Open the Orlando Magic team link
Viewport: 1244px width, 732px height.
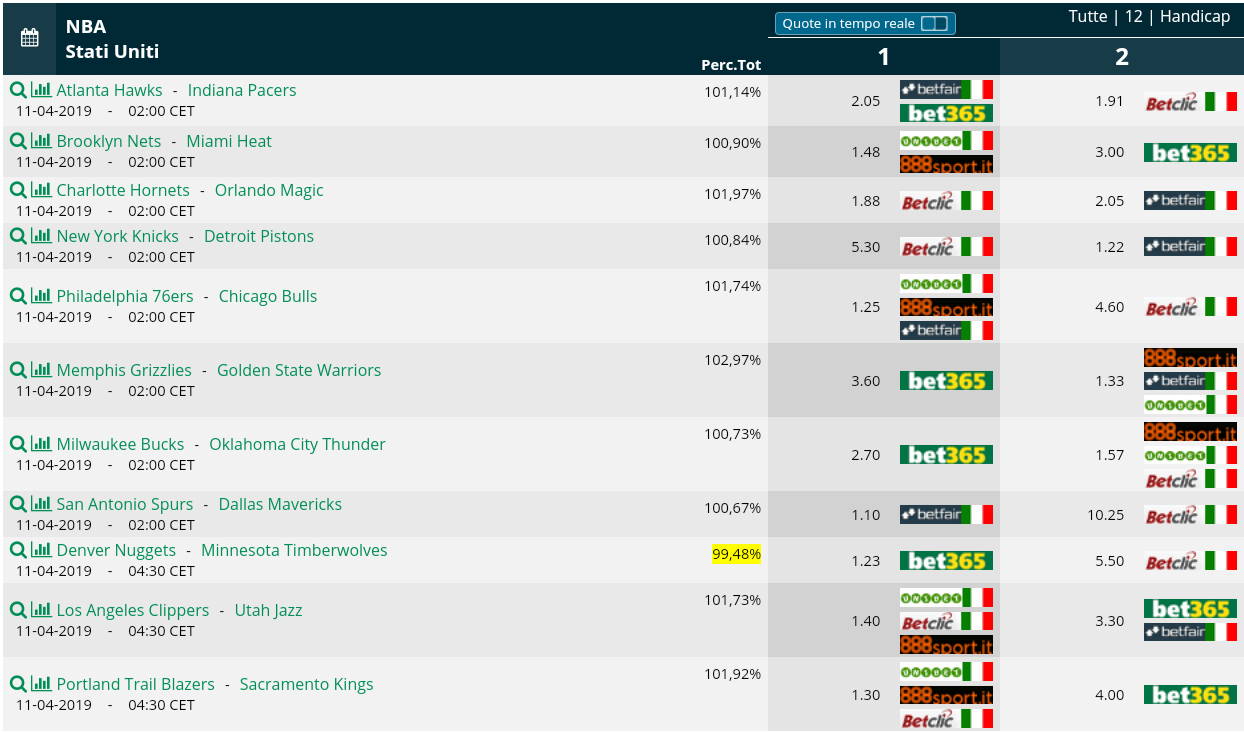click(269, 190)
